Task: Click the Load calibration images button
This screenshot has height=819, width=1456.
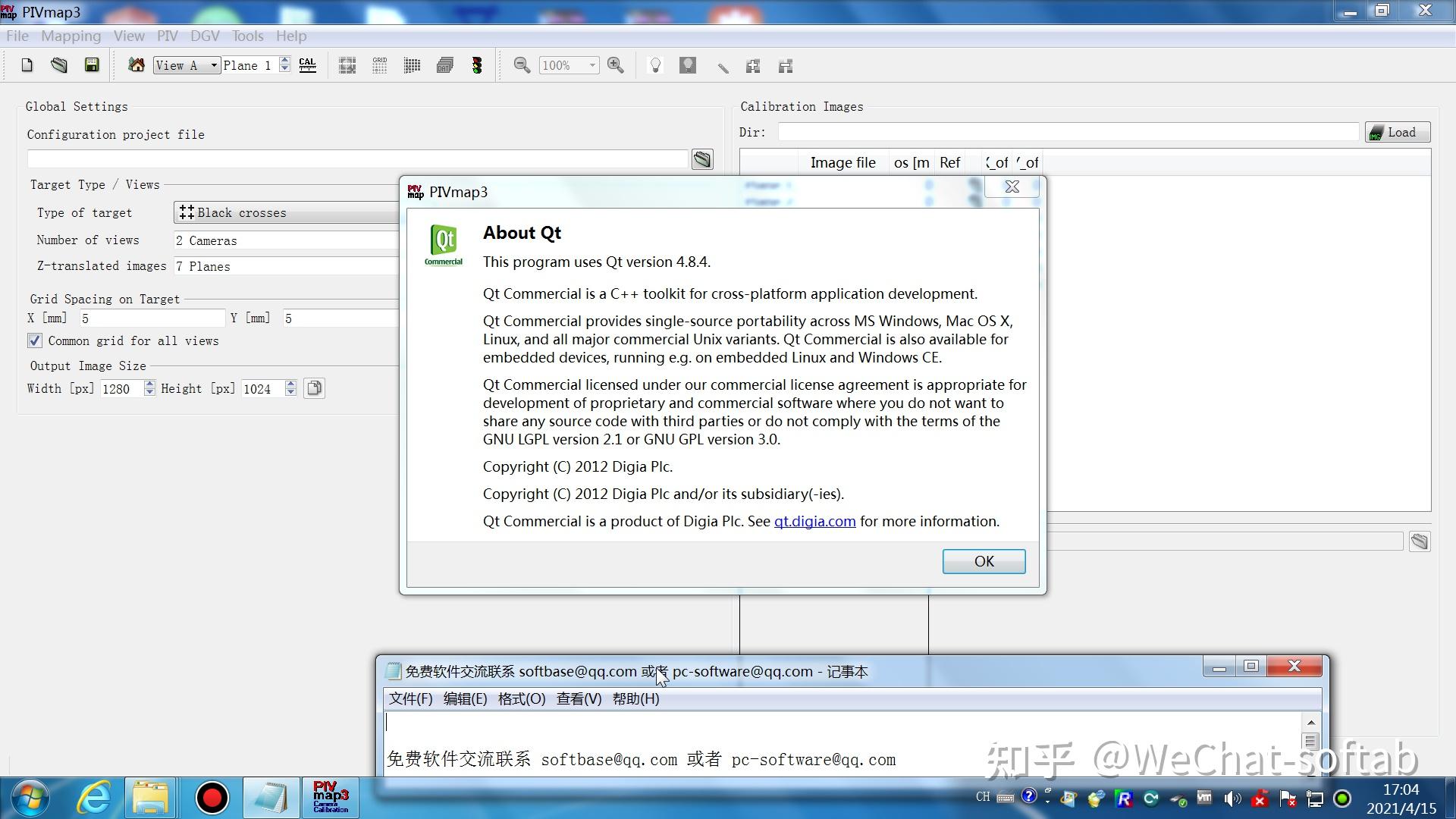Action: coord(1398,132)
